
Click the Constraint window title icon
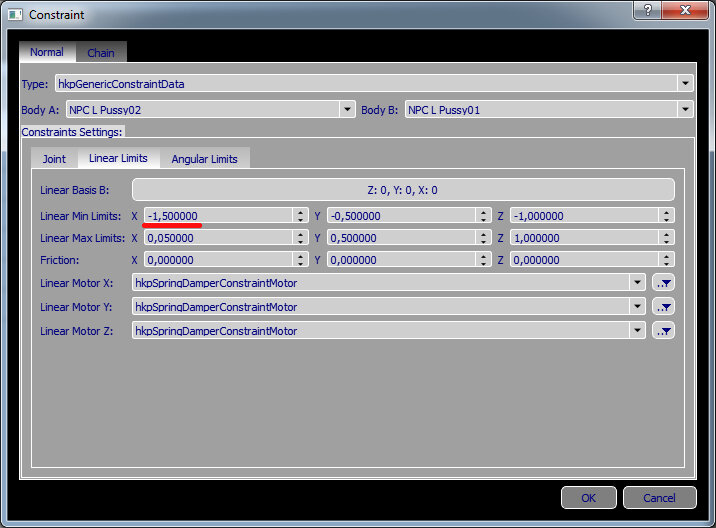point(15,15)
